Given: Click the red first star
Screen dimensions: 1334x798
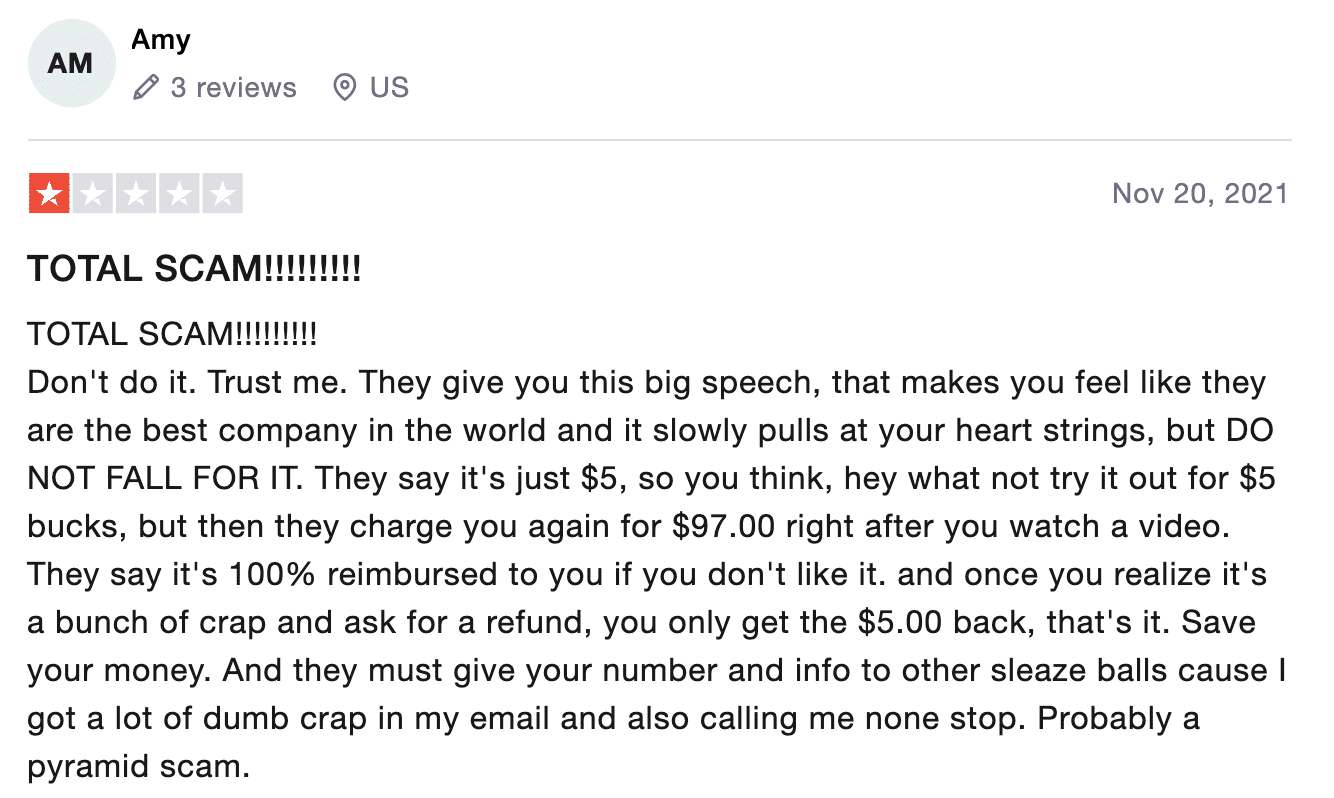Looking at the screenshot, I should (49, 193).
